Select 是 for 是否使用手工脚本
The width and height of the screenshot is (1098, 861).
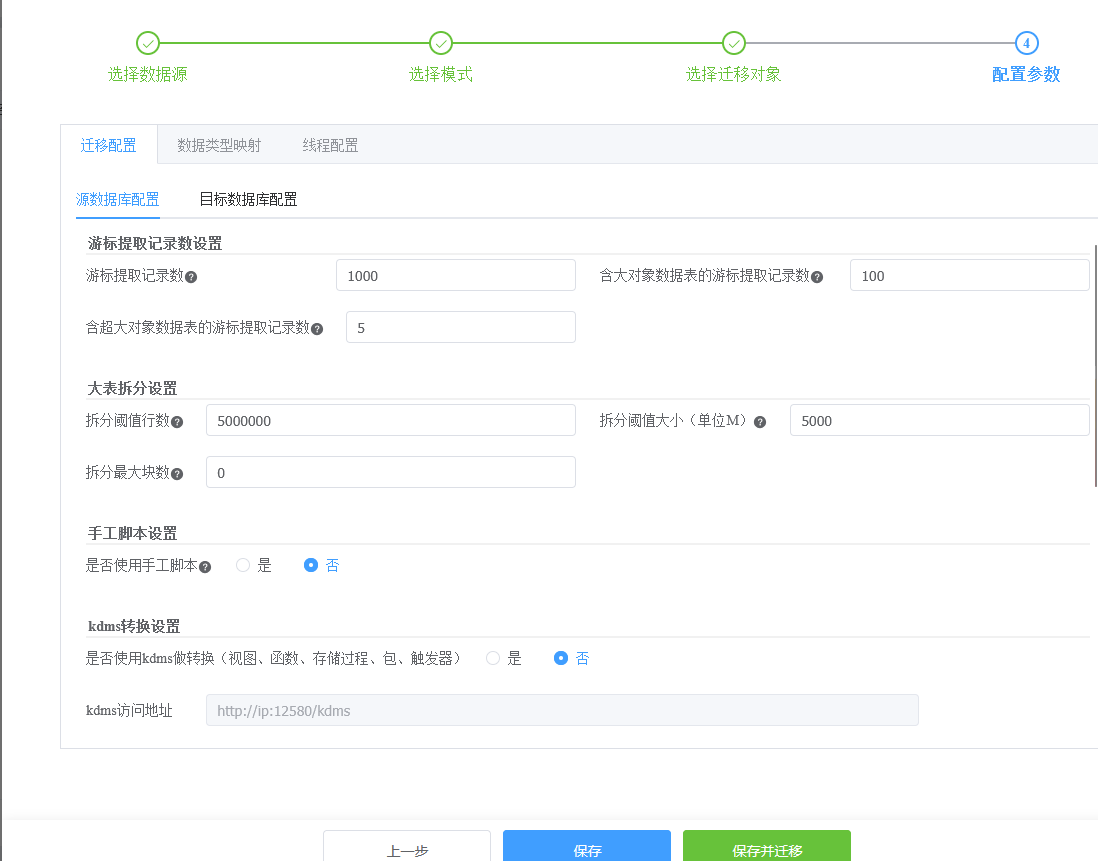click(x=243, y=565)
